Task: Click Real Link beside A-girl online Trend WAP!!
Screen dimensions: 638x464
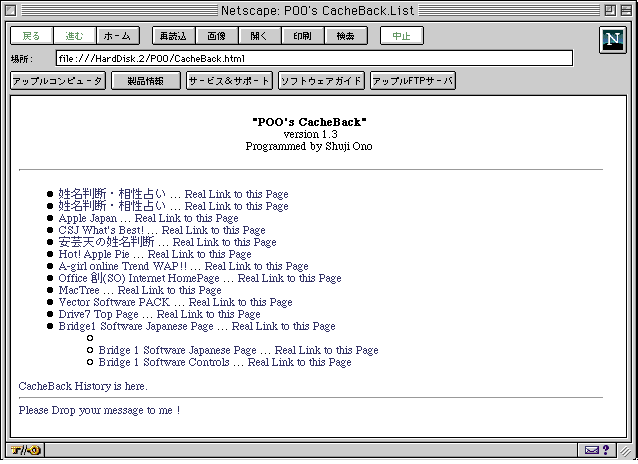Action: pos(256,266)
